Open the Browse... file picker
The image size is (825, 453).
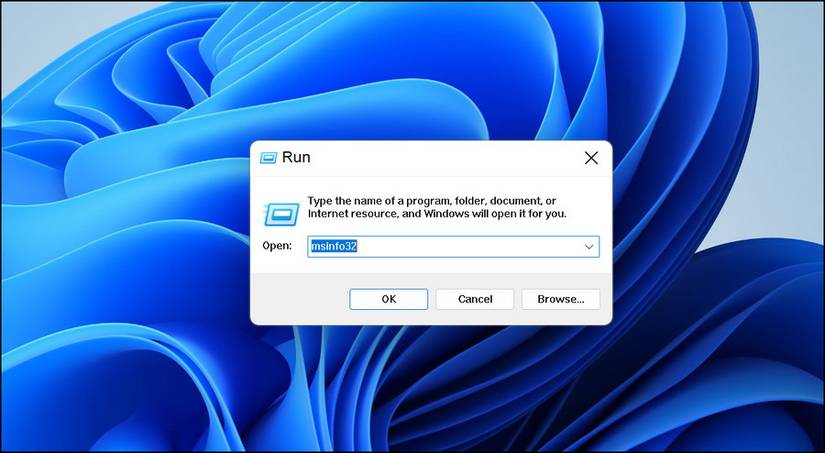point(560,299)
